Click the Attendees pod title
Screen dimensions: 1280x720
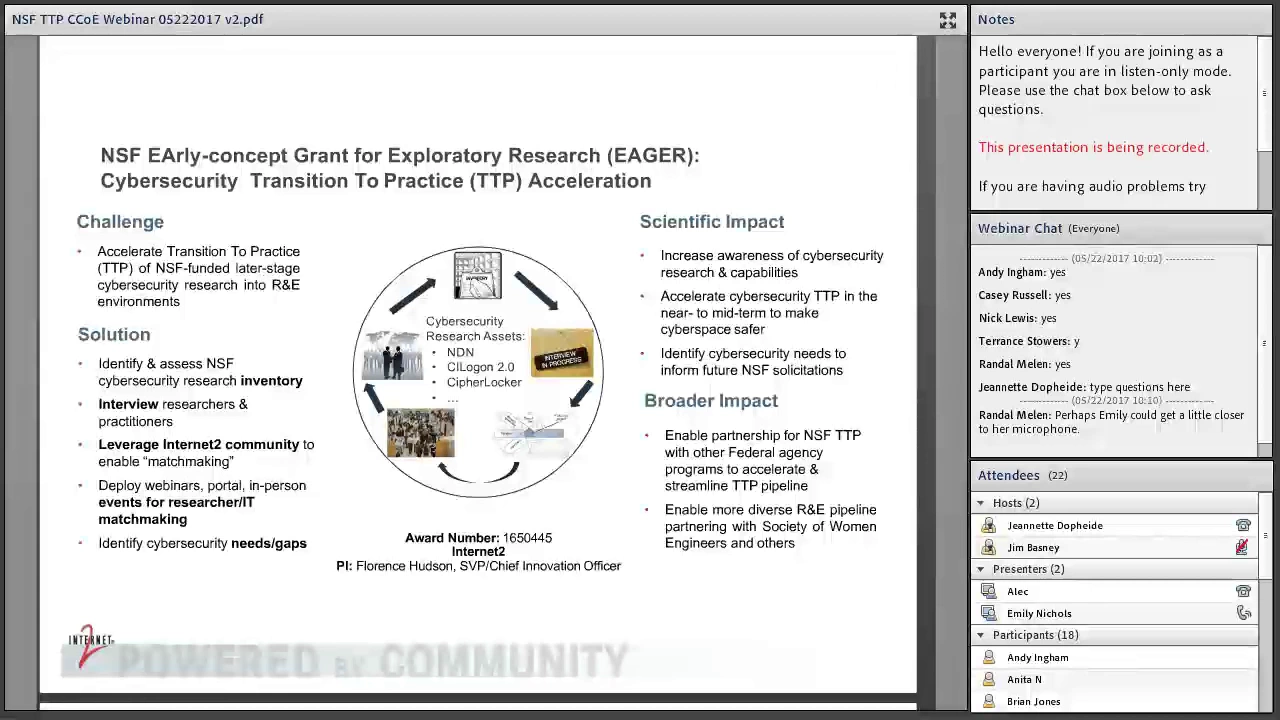click(1009, 475)
